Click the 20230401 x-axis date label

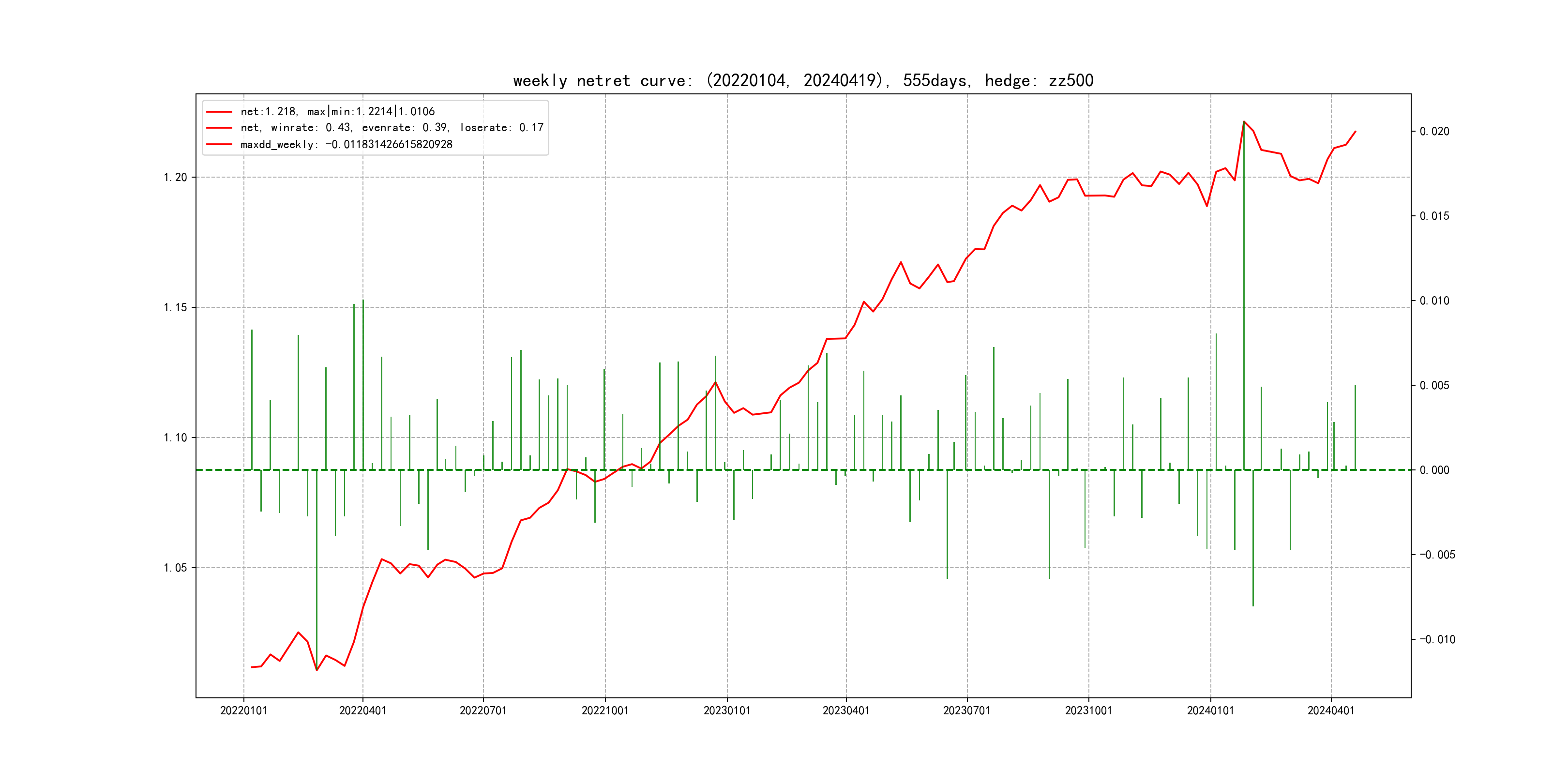coord(846,710)
